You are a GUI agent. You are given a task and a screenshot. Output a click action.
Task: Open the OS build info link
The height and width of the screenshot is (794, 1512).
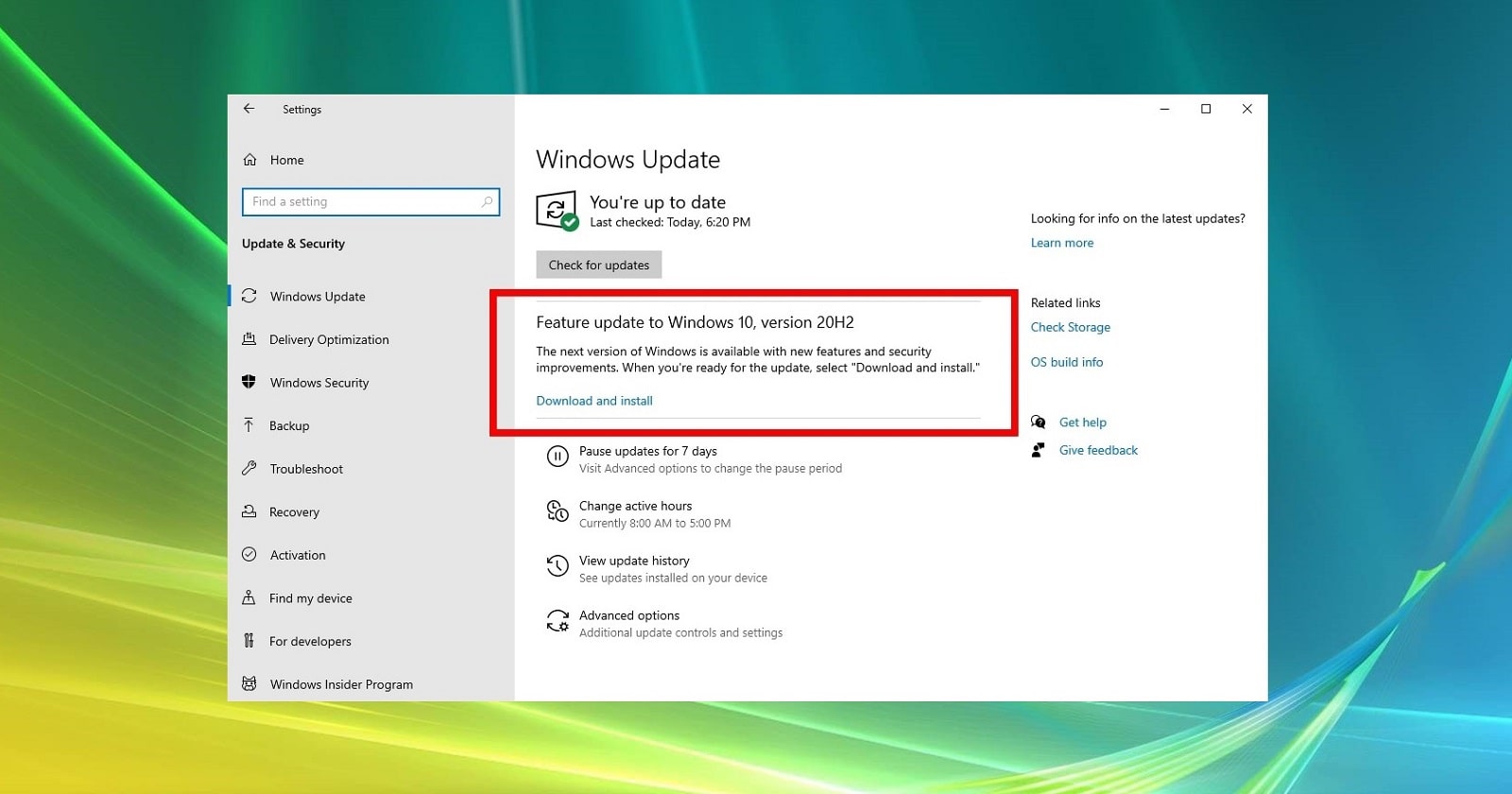[1067, 362]
